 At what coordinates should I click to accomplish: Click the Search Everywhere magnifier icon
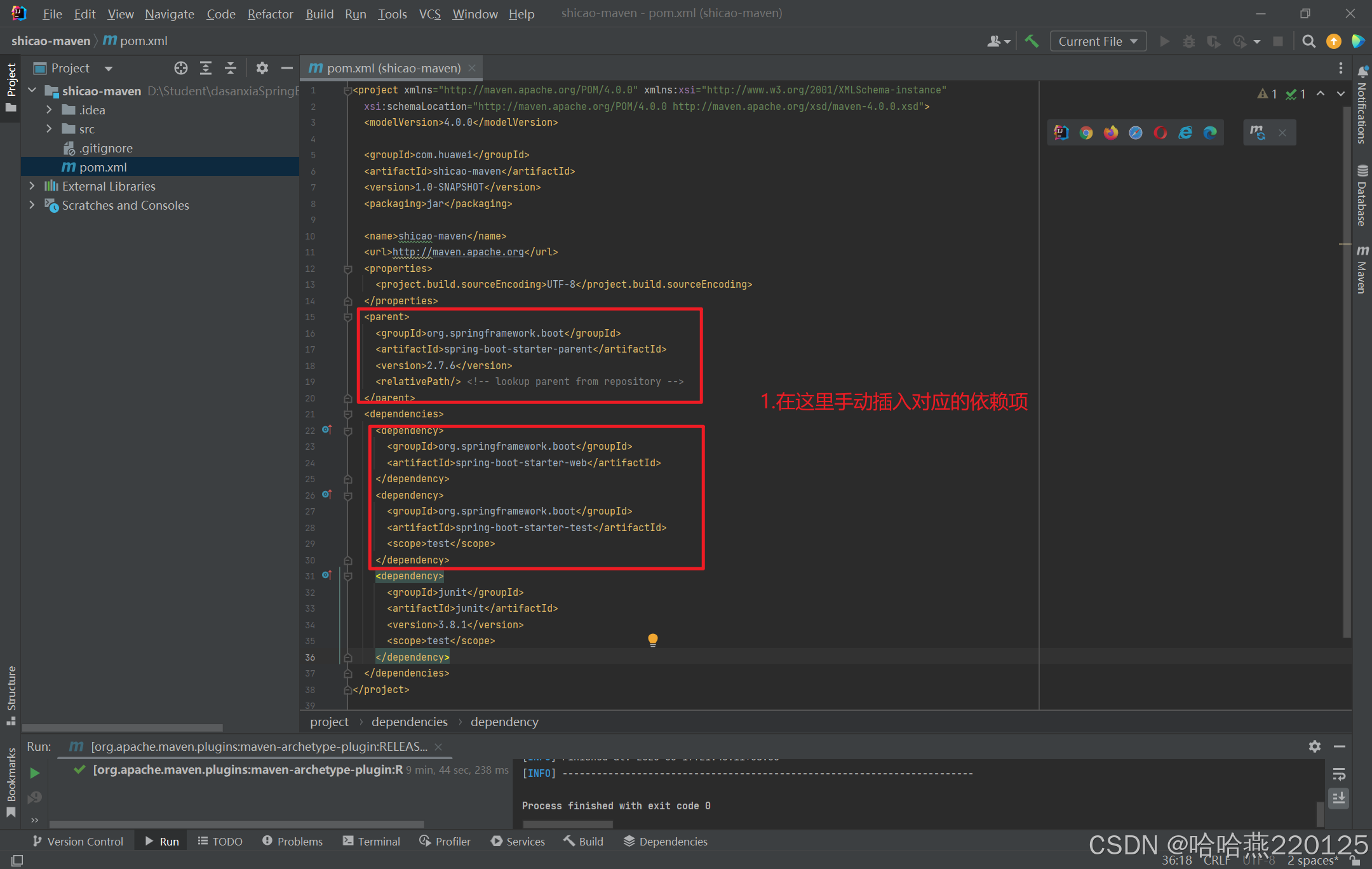[x=1308, y=41]
